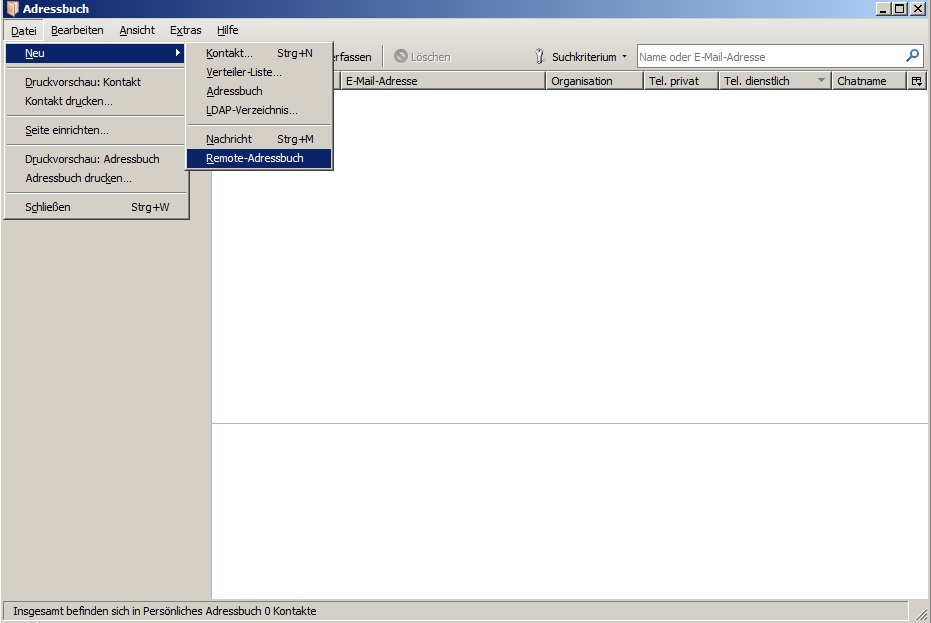Select Neu submenu entry

click(x=95, y=53)
